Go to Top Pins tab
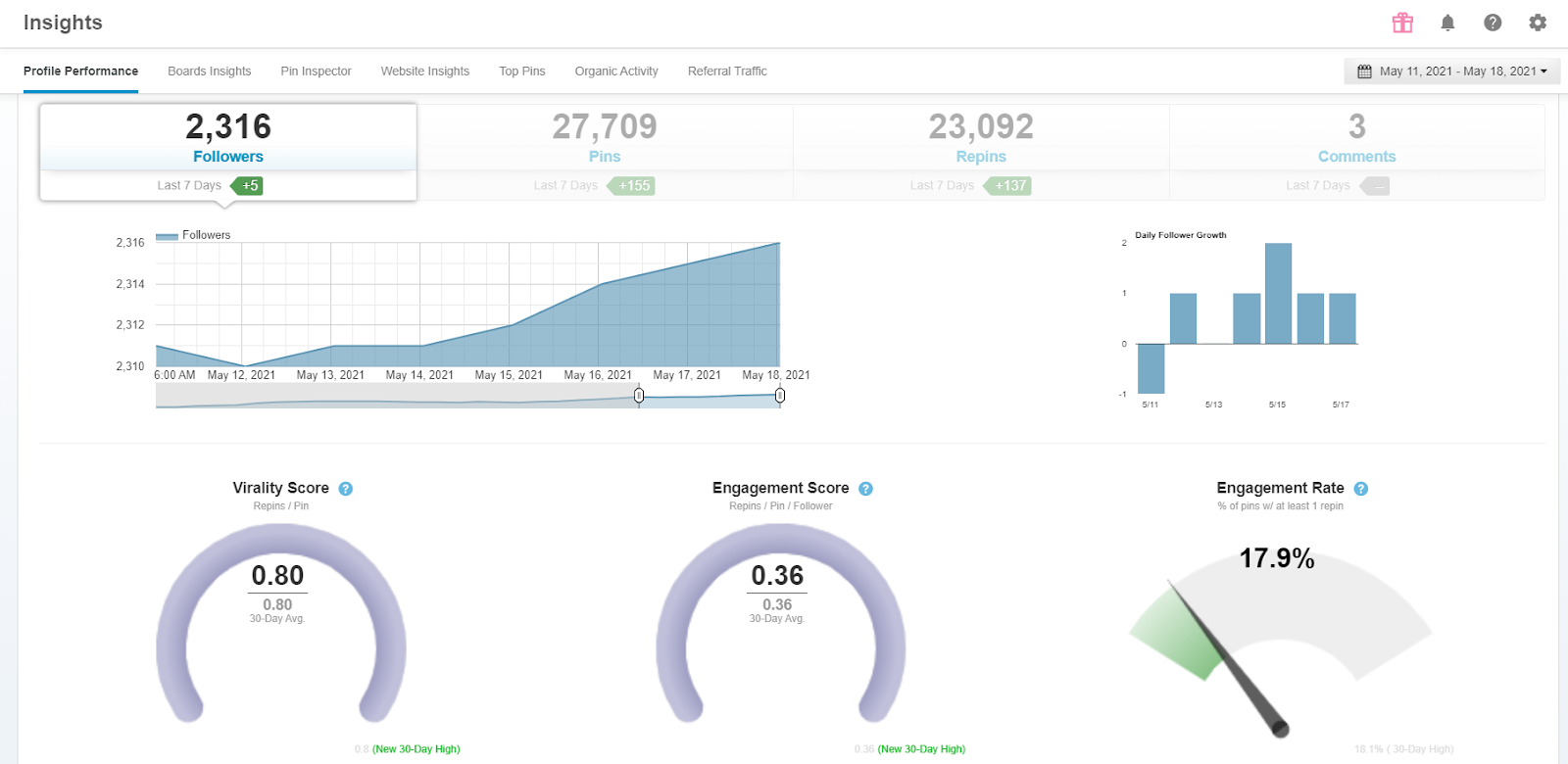Viewport: 1568px width, 764px height. 522,72
